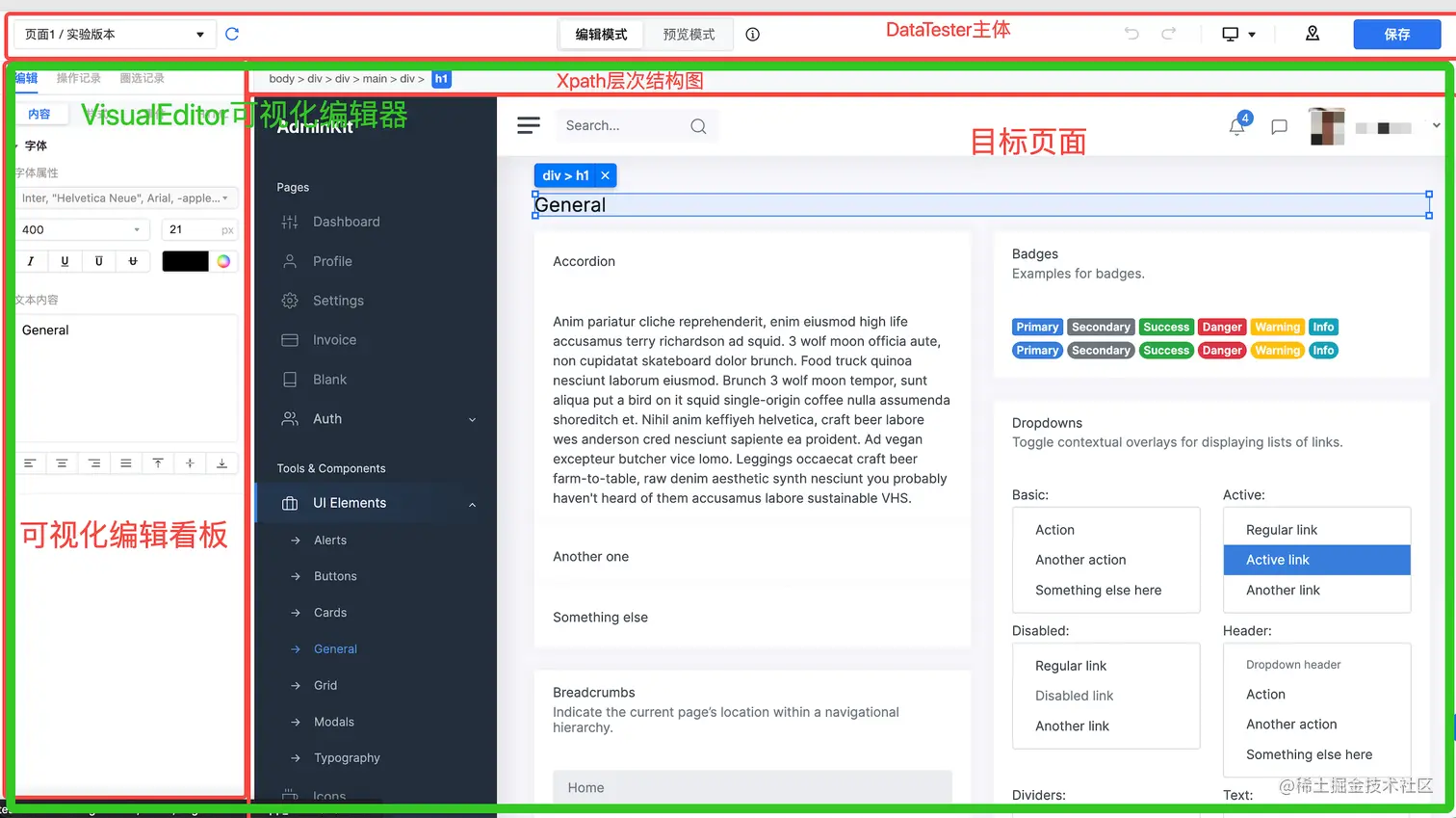Click the Home breadcrumb
Screen dimensions: 1456x818
pyautogui.click(x=585, y=787)
